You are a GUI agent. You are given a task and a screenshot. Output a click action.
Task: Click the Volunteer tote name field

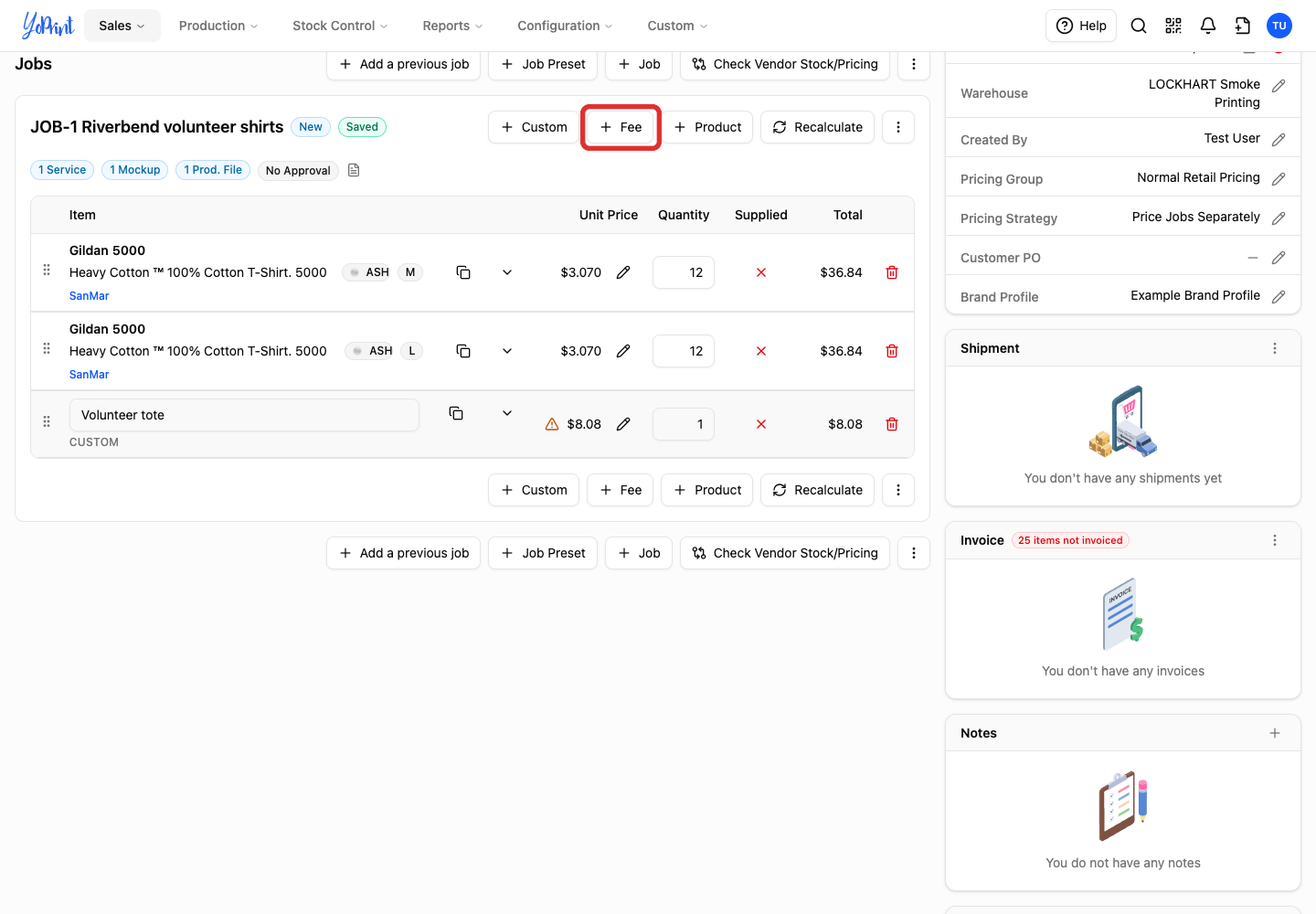(244, 415)
